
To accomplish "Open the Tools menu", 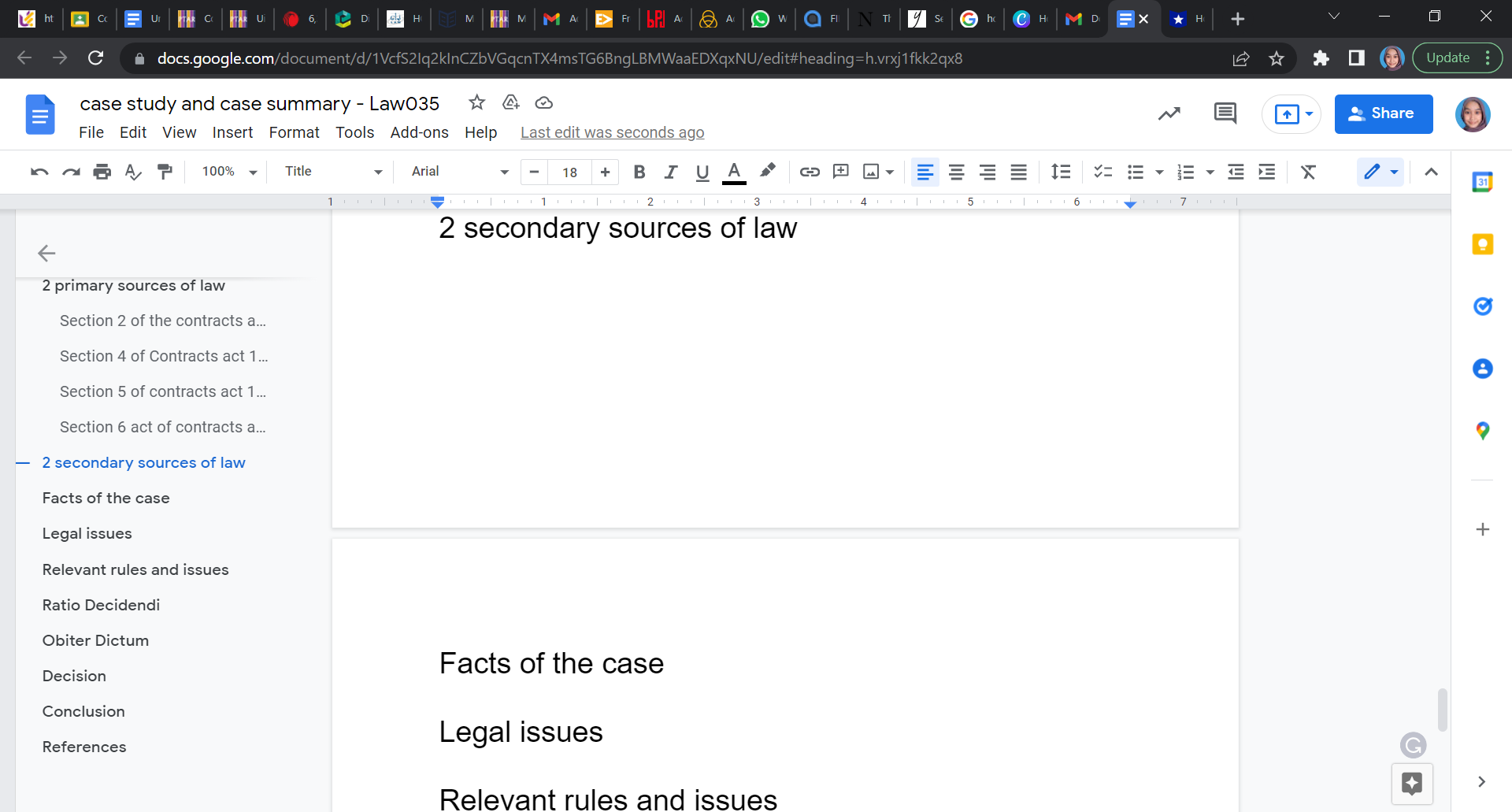I will pyautogui.click(x=355, y=132).
